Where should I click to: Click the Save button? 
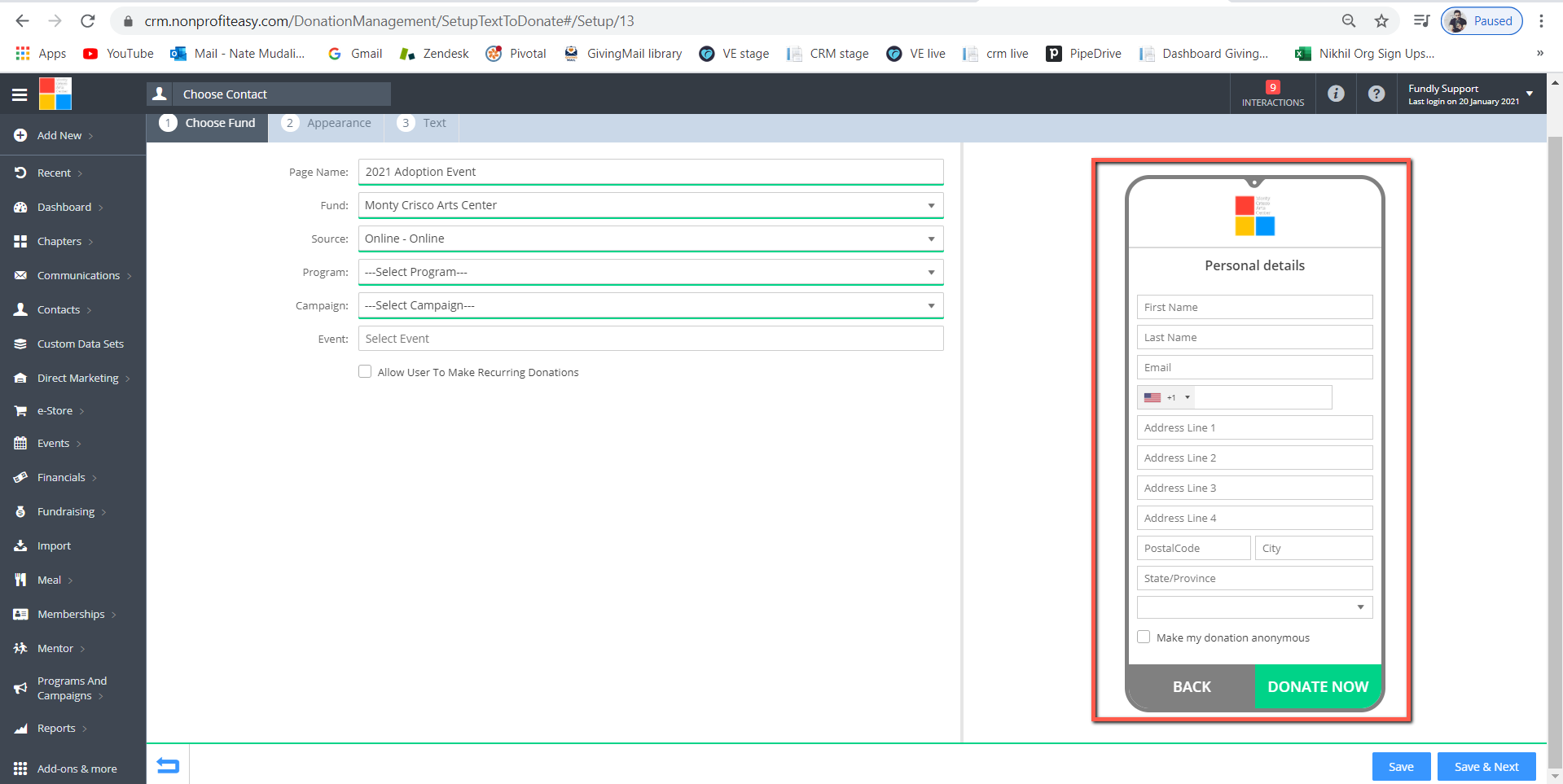(1401, 767)
